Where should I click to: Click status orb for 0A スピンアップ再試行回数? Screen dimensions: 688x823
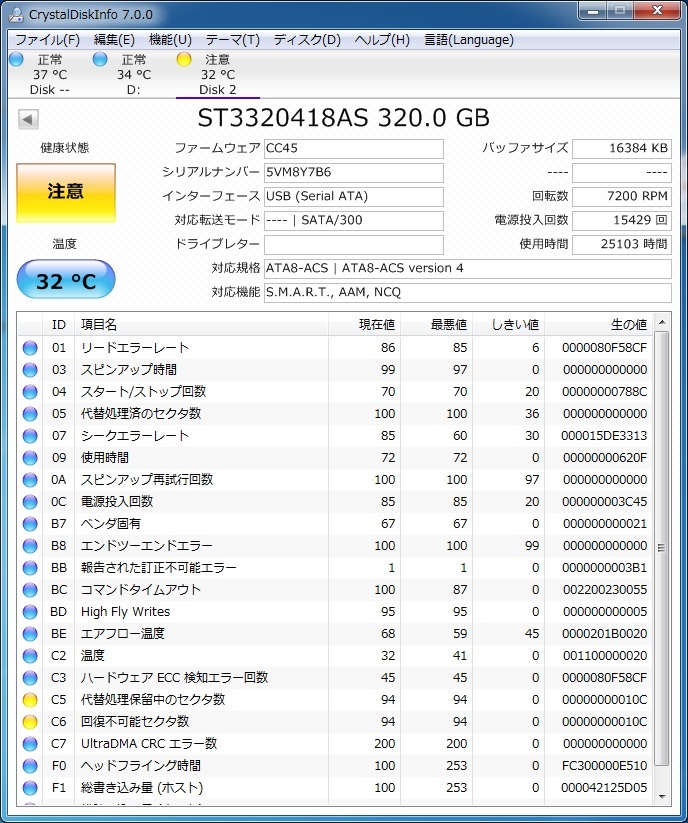[x=30, y=480]
